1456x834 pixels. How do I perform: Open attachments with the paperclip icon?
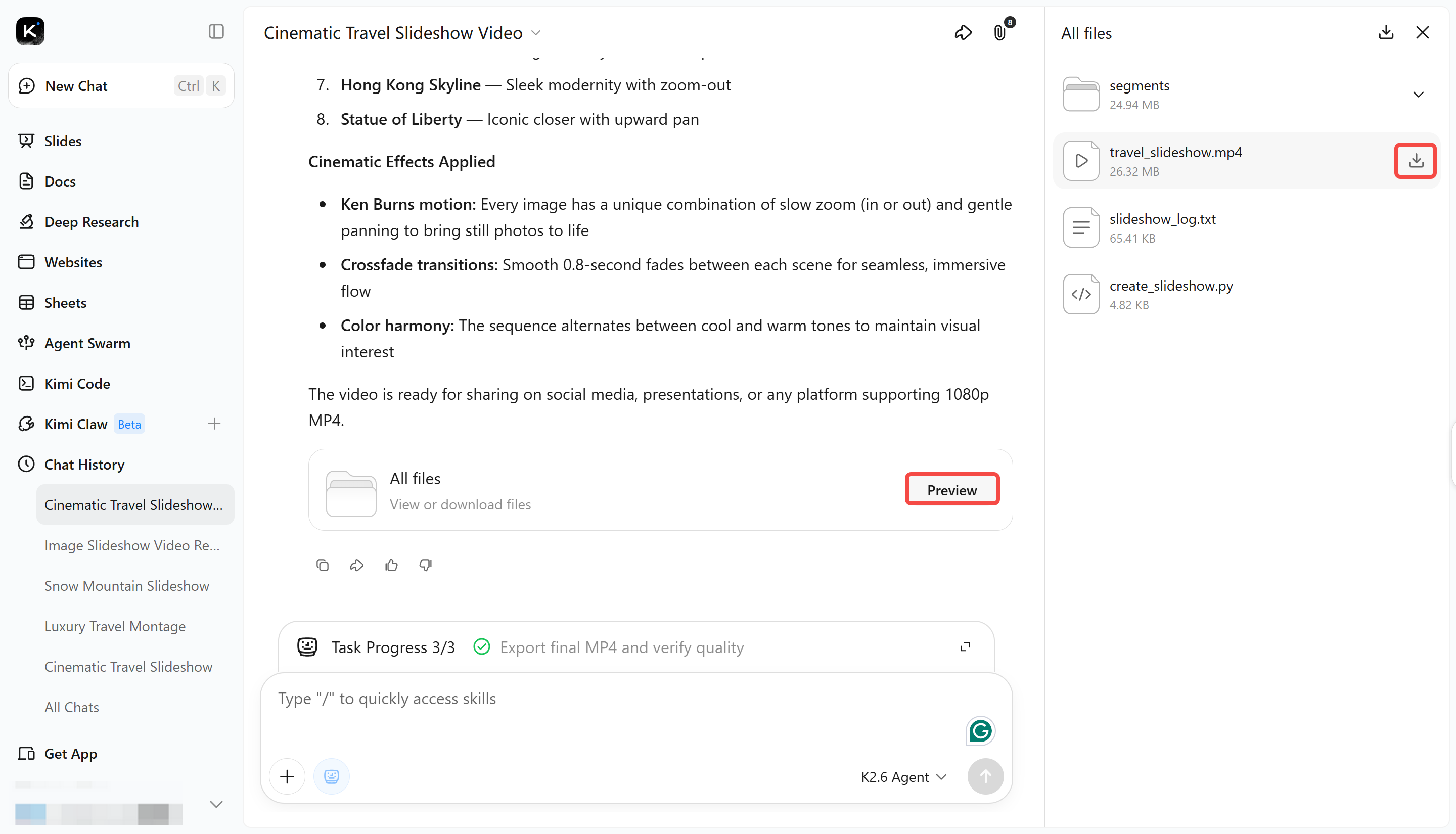point(1000,32)
